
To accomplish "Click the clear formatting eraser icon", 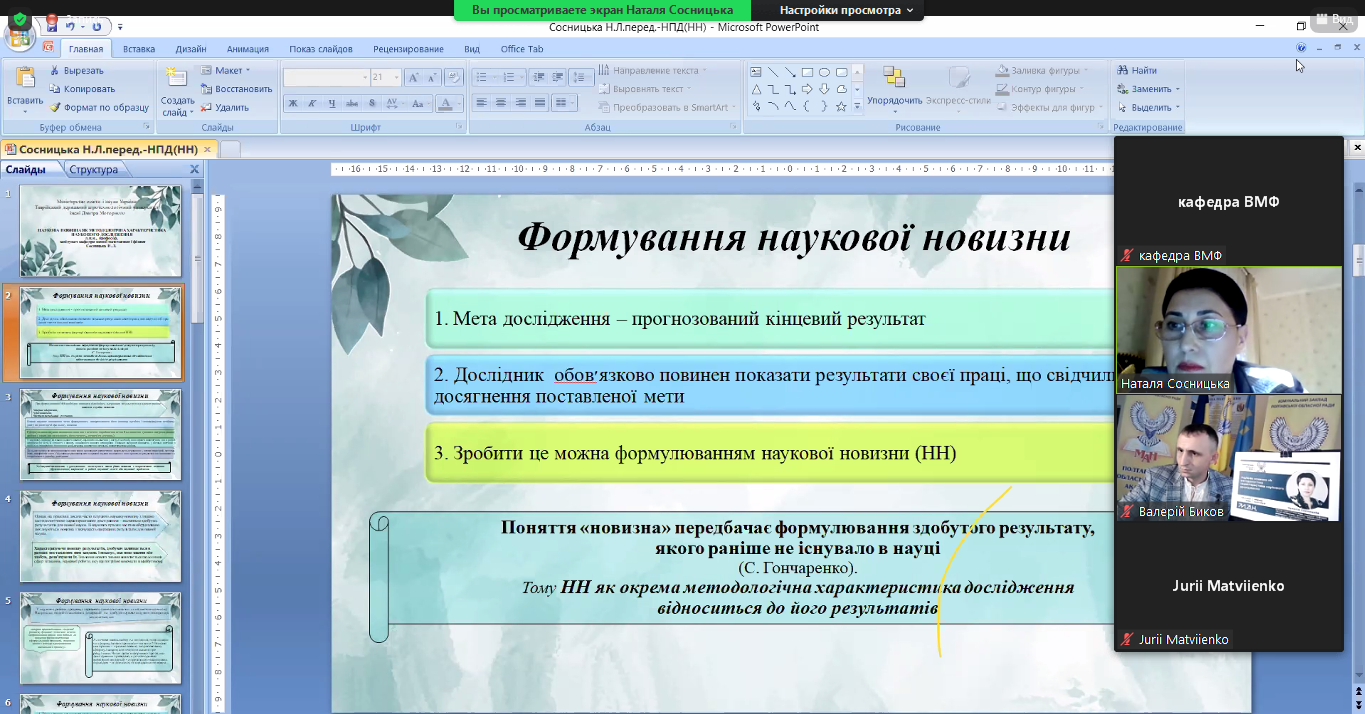I will (x=453, y=78).
